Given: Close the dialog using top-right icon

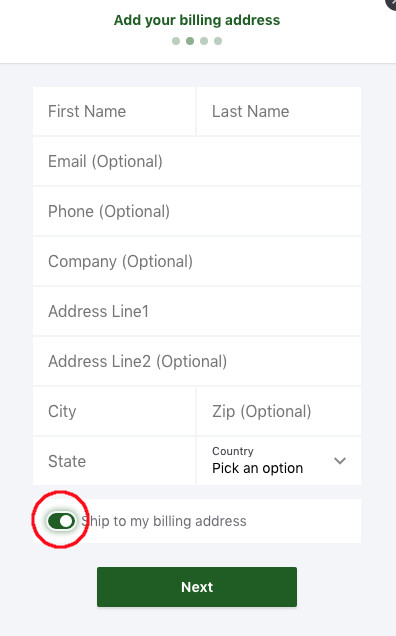Looking at the screenshot, I should (392, 3).
